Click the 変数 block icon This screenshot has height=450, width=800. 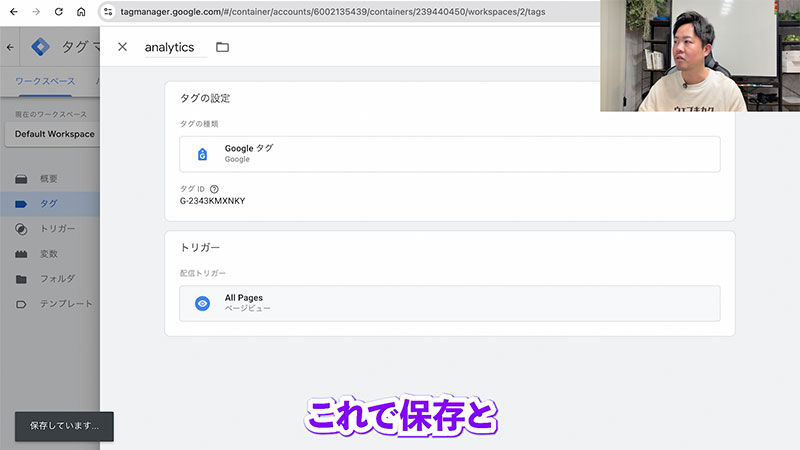tap(21, 254)
